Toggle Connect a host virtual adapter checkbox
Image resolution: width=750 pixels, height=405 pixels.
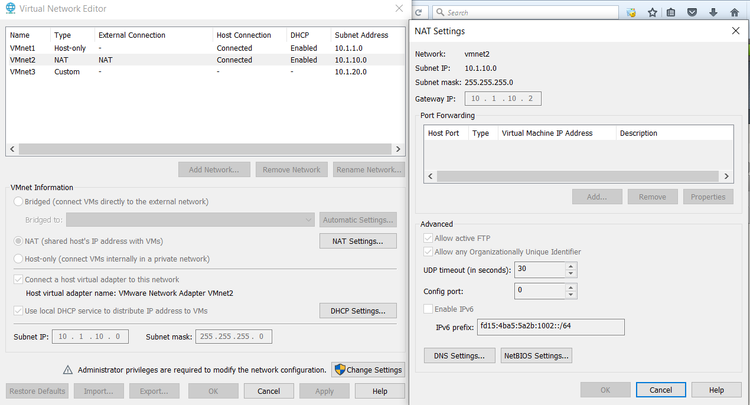tap(18, 279)
